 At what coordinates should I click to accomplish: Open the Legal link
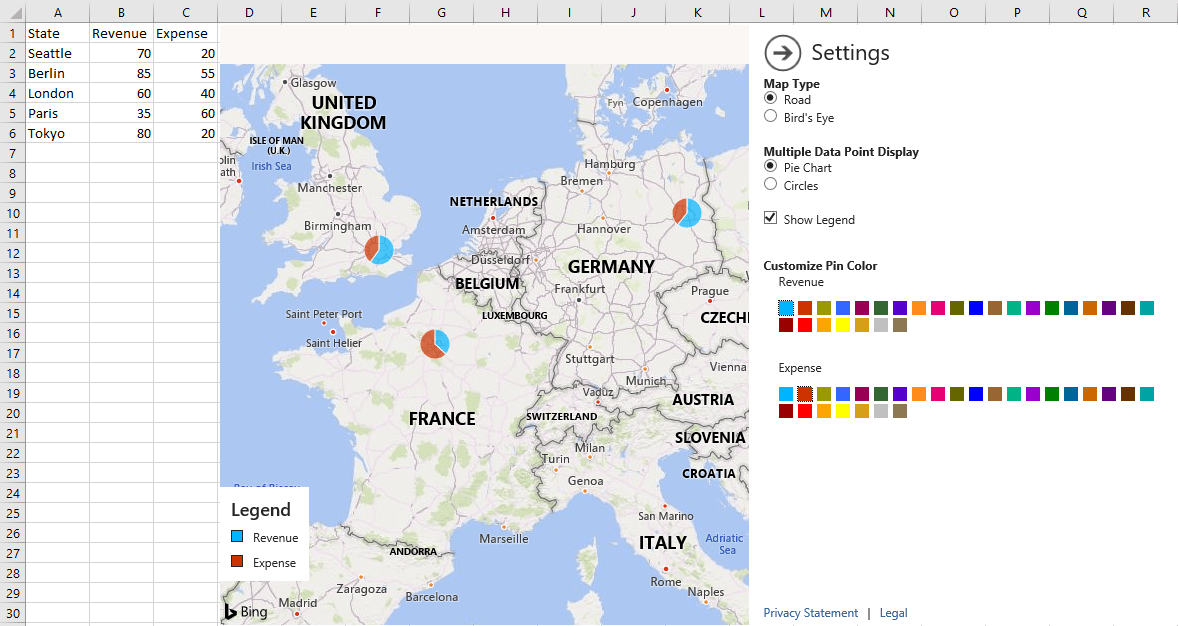tap(893, 613)
